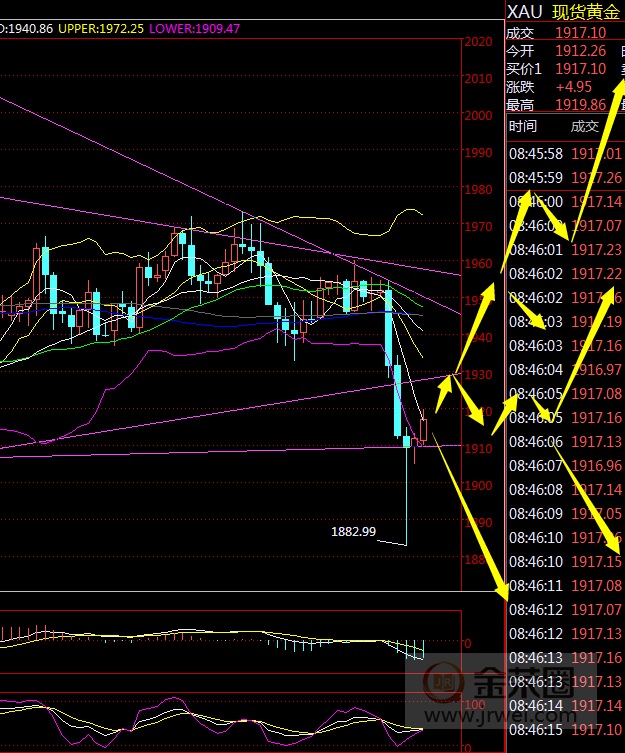Image resolution: width=625 pixels, height=753 pixels.
Task: Click the 1910 price axis label
Action: click(479, 448)
